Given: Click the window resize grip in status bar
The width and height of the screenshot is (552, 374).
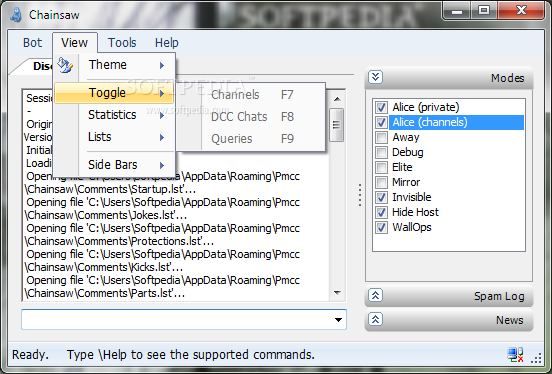Looking at the screenshot, I should (x=536, y=358).
